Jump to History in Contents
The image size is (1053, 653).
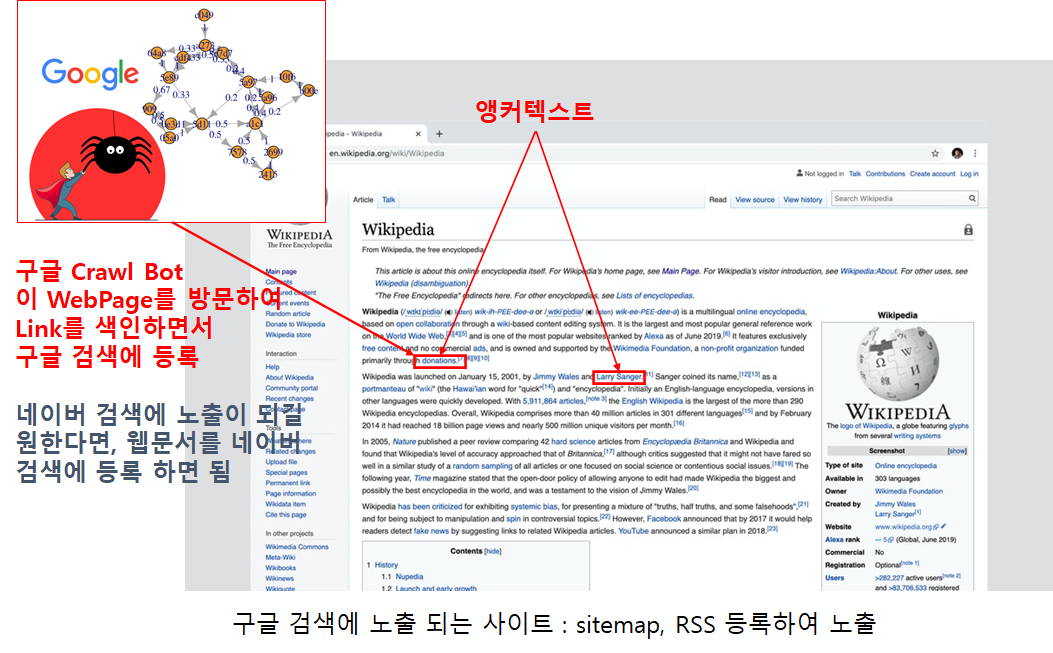386,565
